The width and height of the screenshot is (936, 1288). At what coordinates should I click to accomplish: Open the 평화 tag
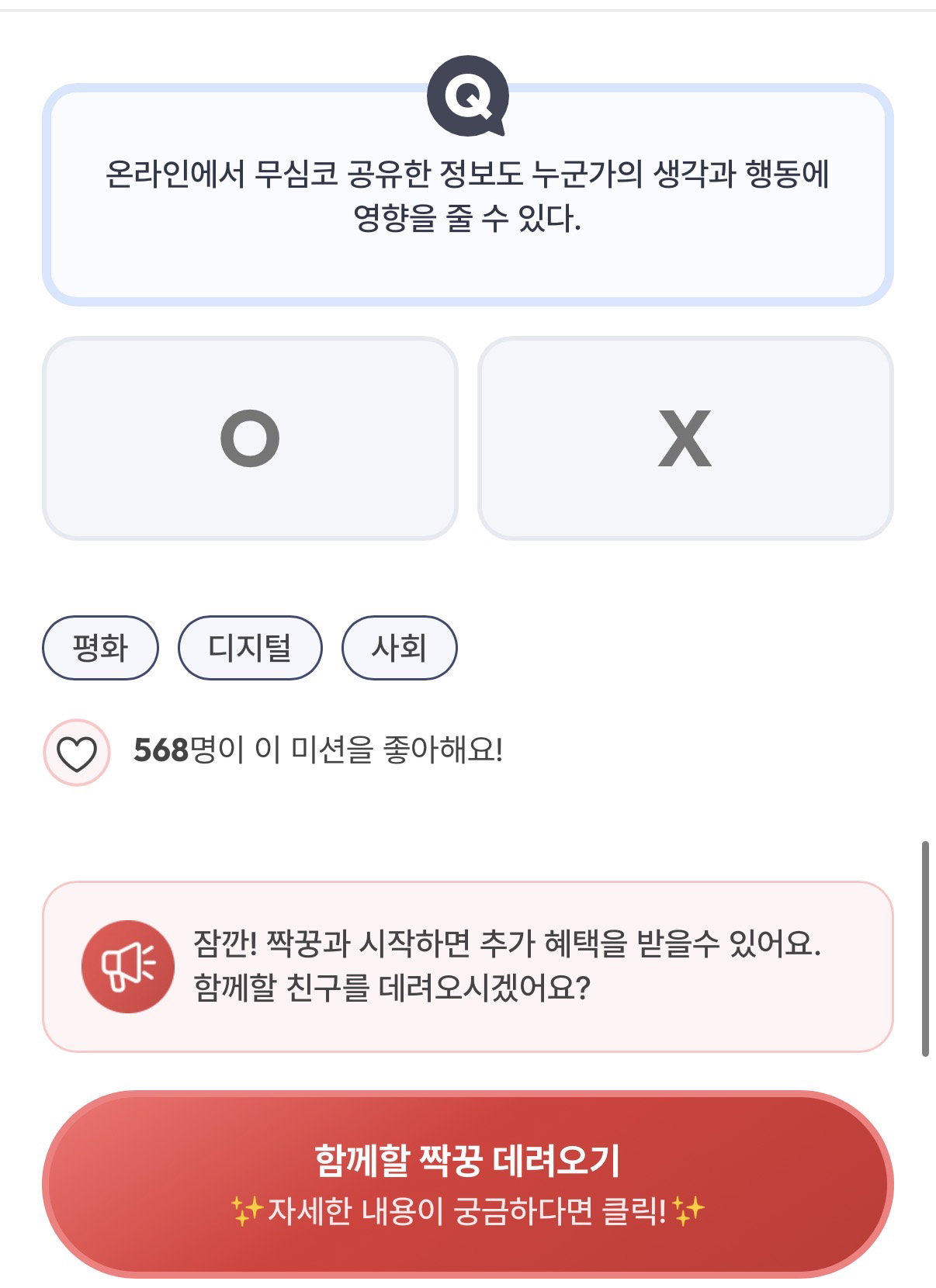[100, 648]
